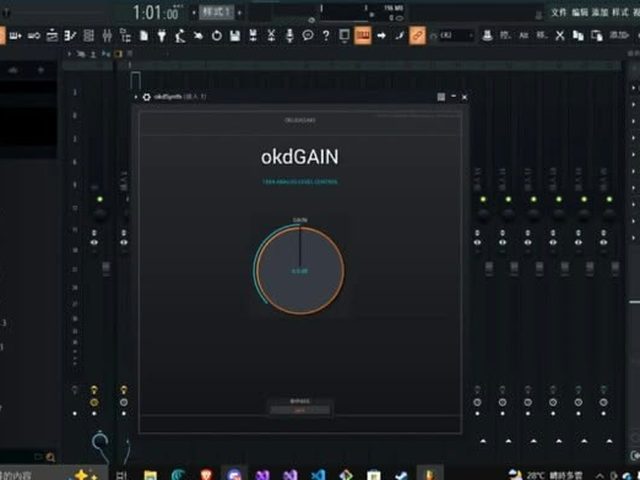
Task: Click the FL Studio icon on the taskbar
Action: click(429, 475)
